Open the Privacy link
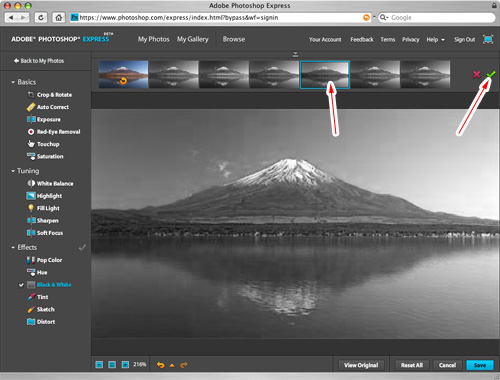 coord(410,40)
